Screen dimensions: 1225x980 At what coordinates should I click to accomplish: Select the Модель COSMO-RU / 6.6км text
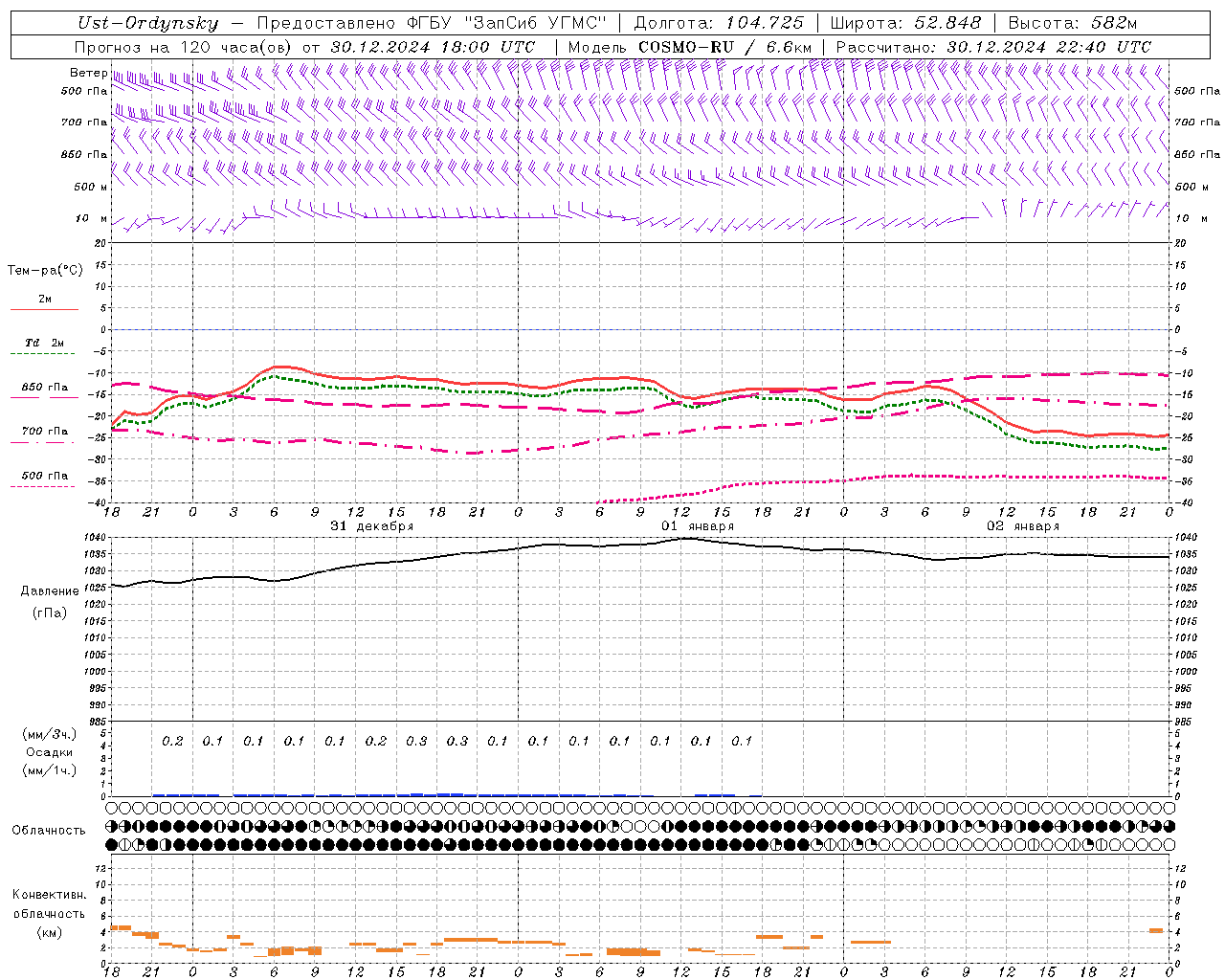[690, 47]
